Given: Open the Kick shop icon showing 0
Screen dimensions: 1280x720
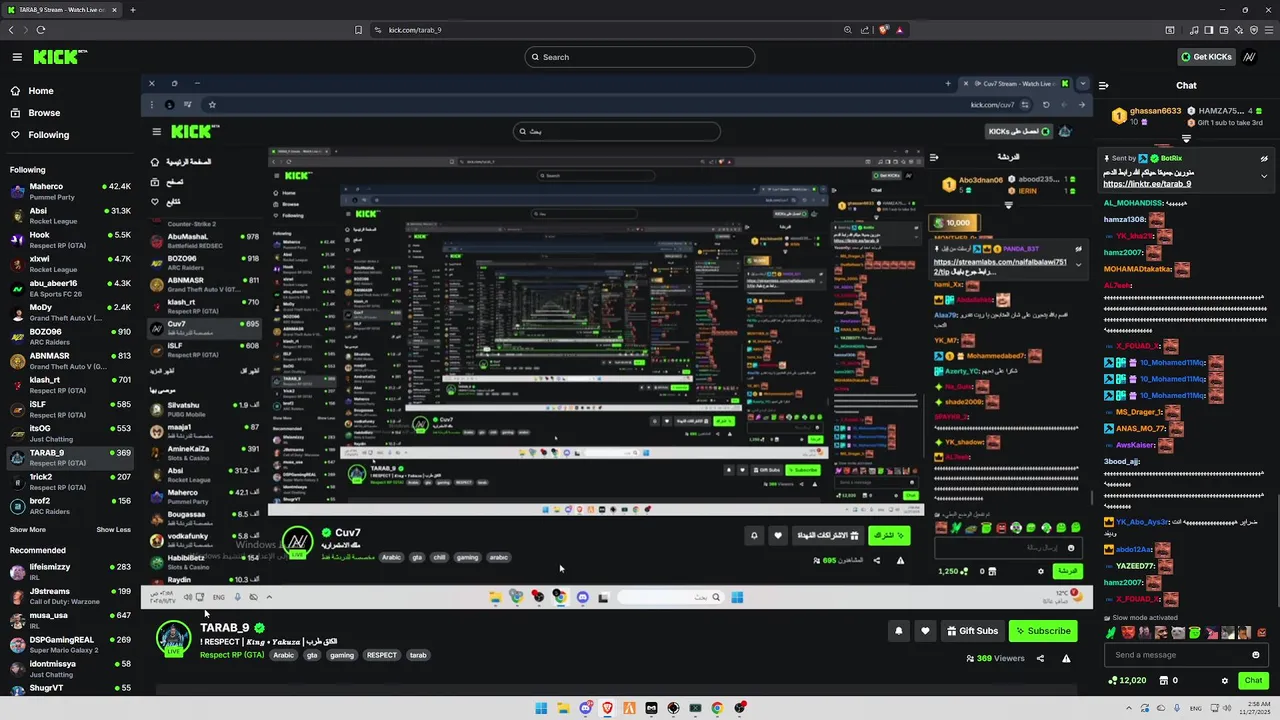Looking at the screenshot, I should 1169,680.
